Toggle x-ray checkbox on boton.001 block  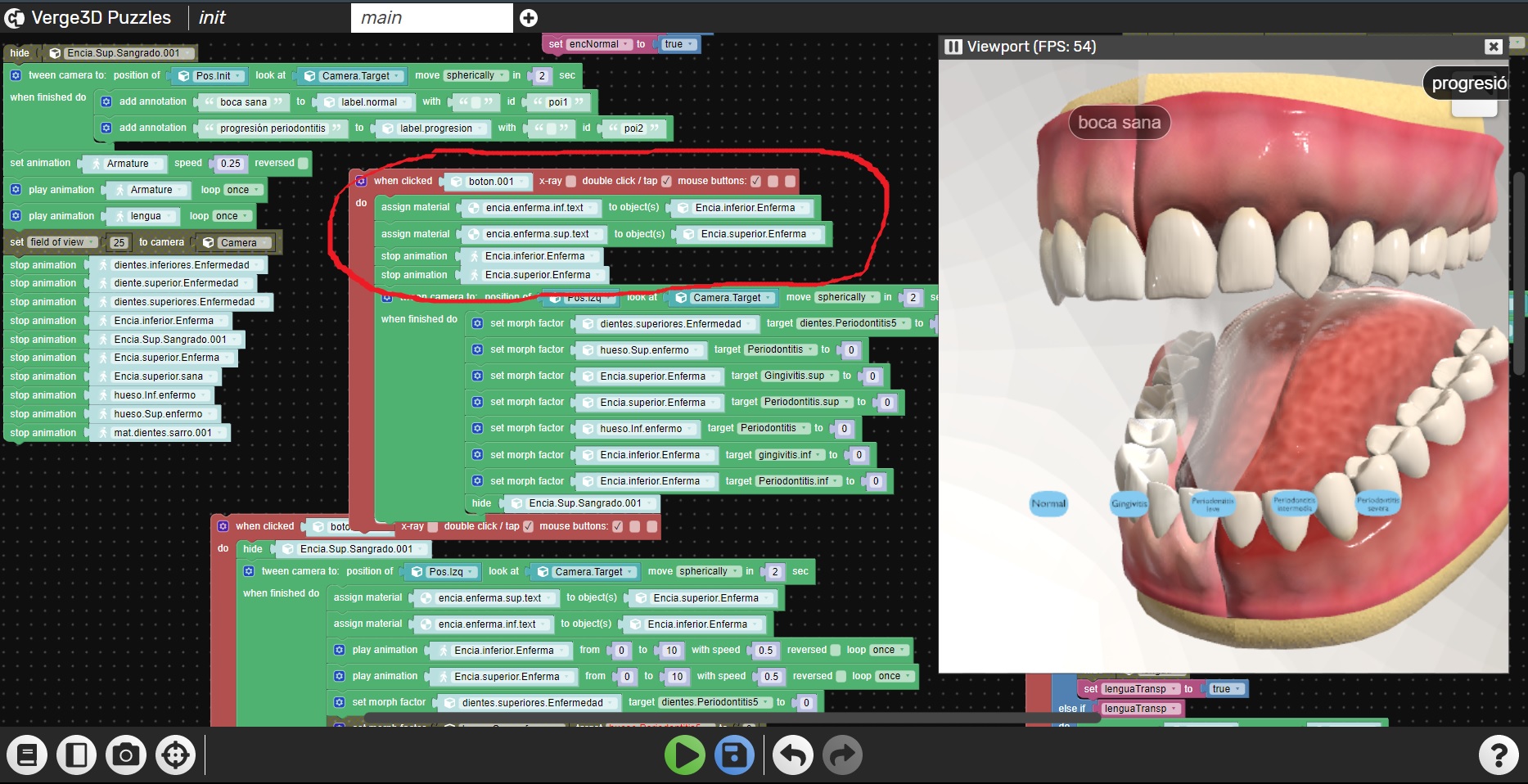[x=571, y=181]
